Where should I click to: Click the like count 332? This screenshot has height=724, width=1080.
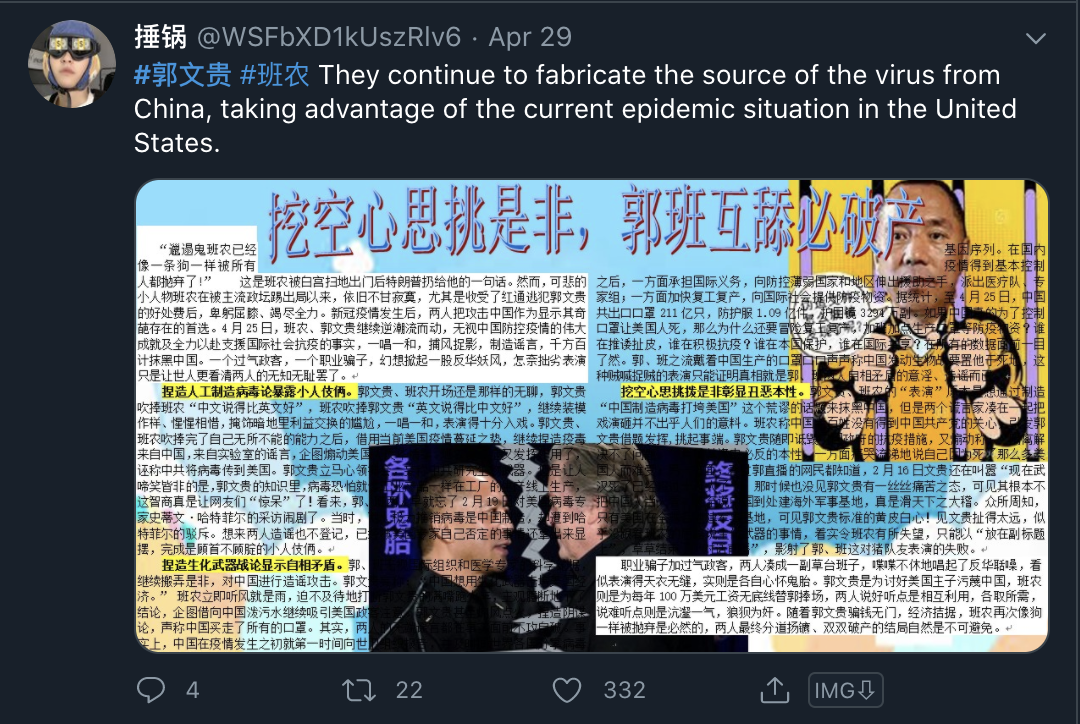pos(624,690)
